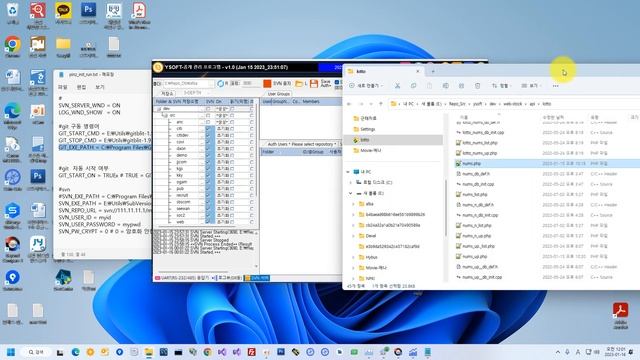Toggle SVN On checkbox for demo row
Image resolution: width=640 pixels, height=360 pixels.
point(208,156)
